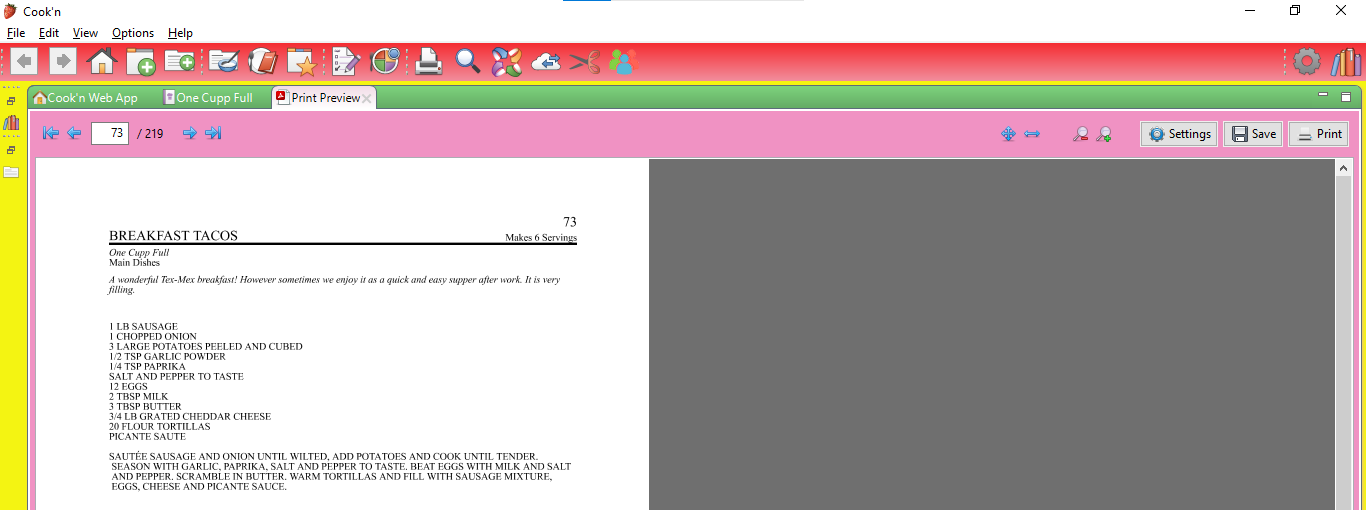Go forward with the right arrow toolbar icon
The image size is (1366, 510).
point(63,62)
